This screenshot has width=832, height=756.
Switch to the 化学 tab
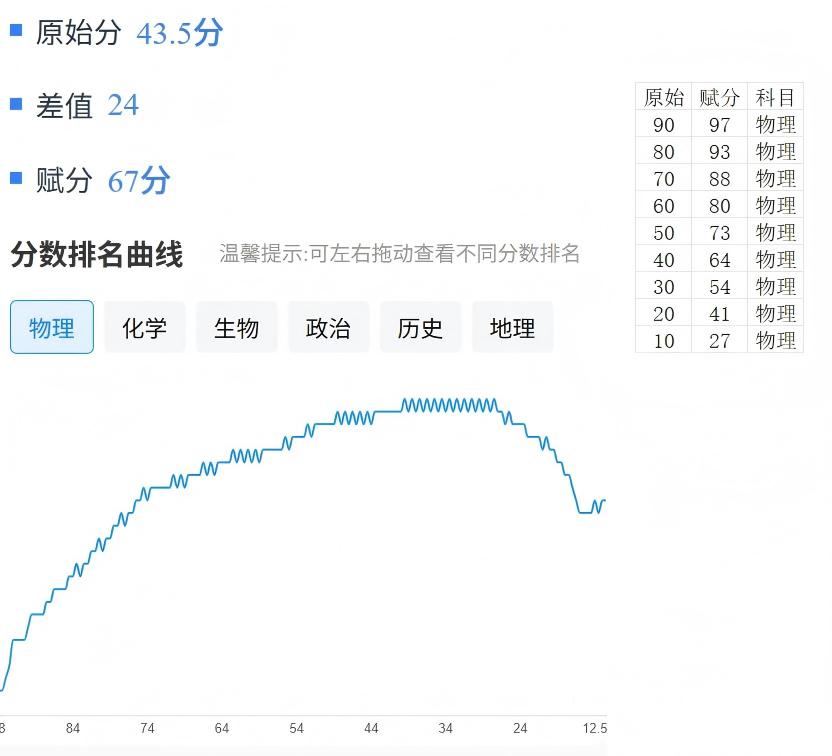144,328
